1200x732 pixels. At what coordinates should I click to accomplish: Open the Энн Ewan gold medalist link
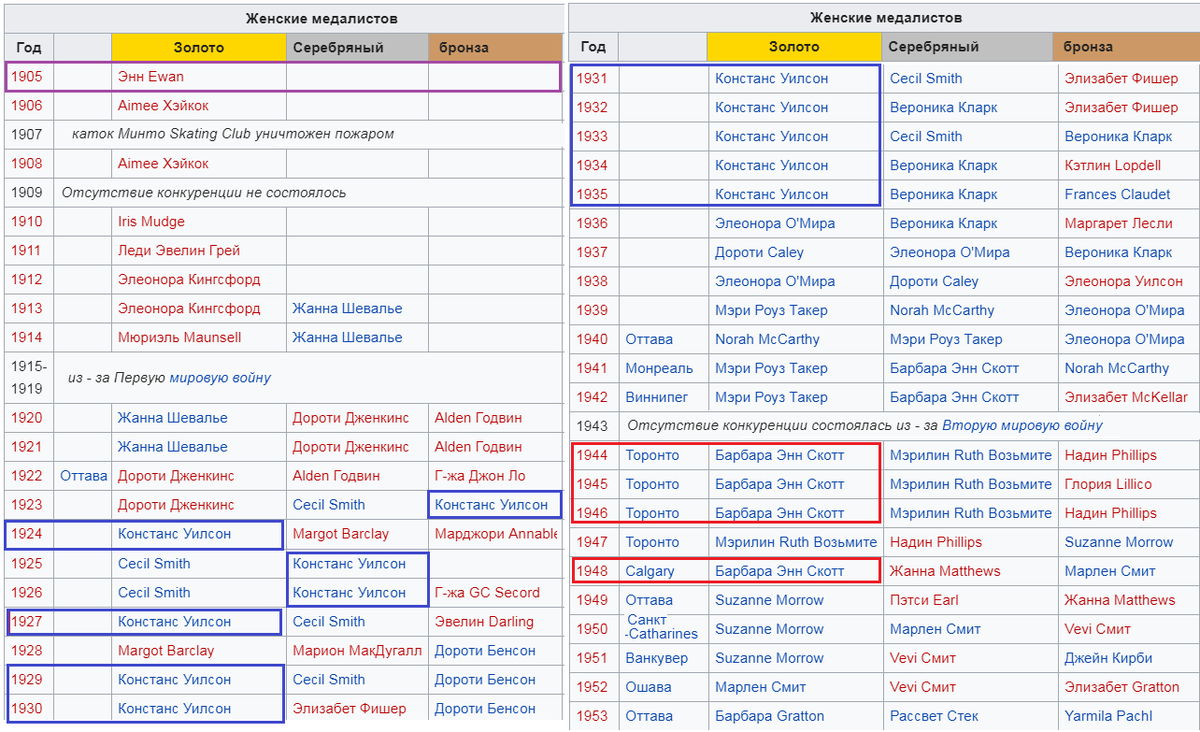point(151,76)
